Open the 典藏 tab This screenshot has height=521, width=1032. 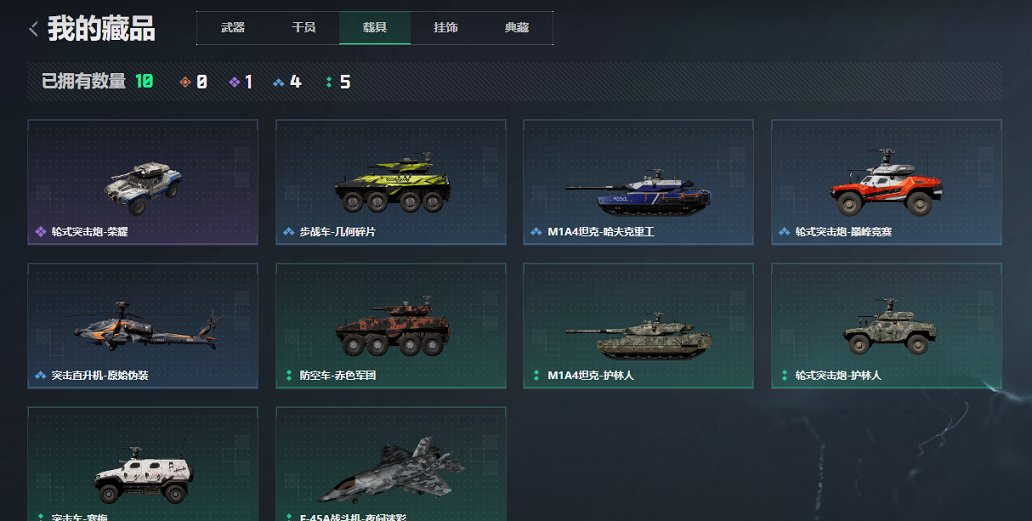point(517,28)
